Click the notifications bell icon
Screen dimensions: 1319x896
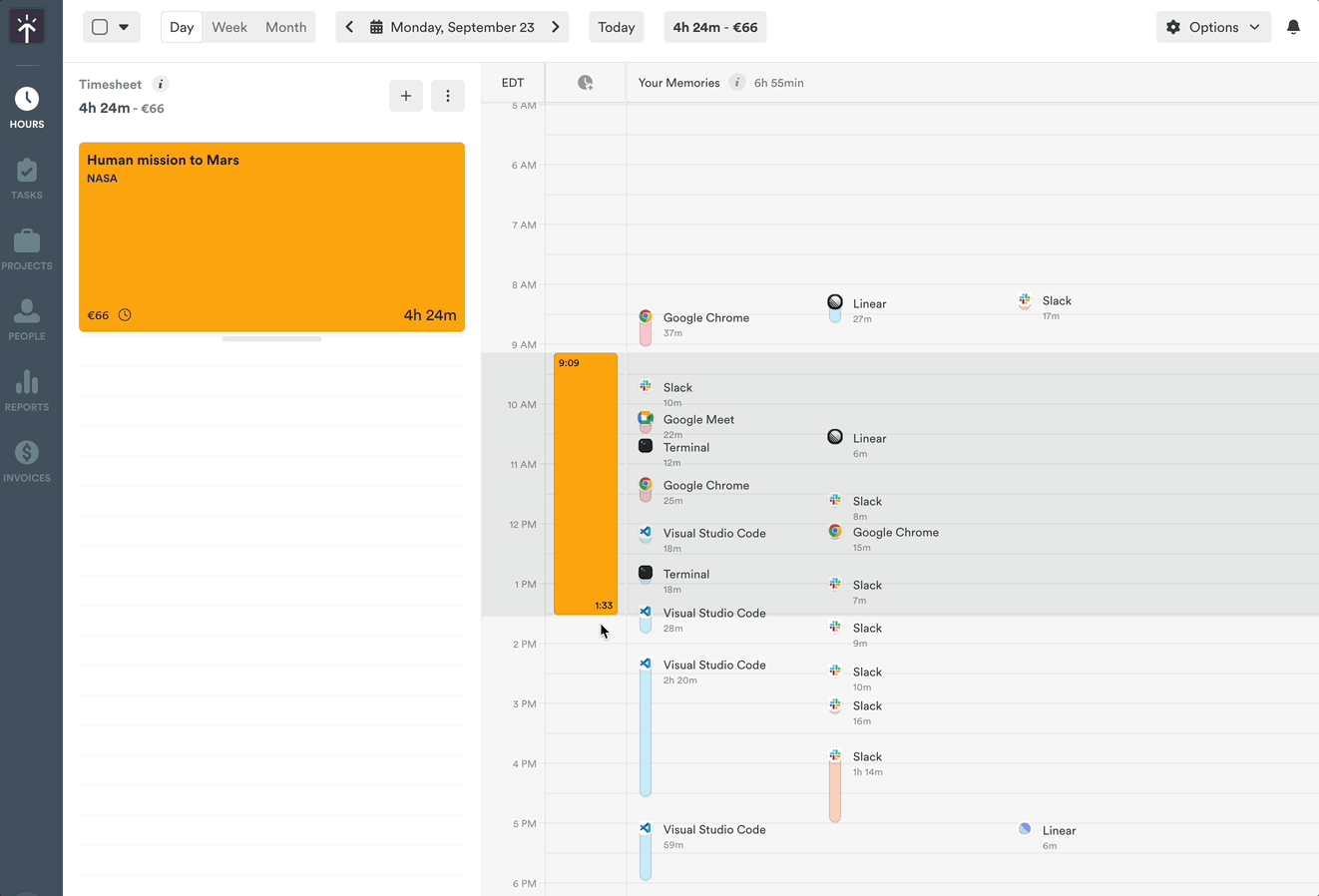pyautogui.click(x=1293, y=27)
